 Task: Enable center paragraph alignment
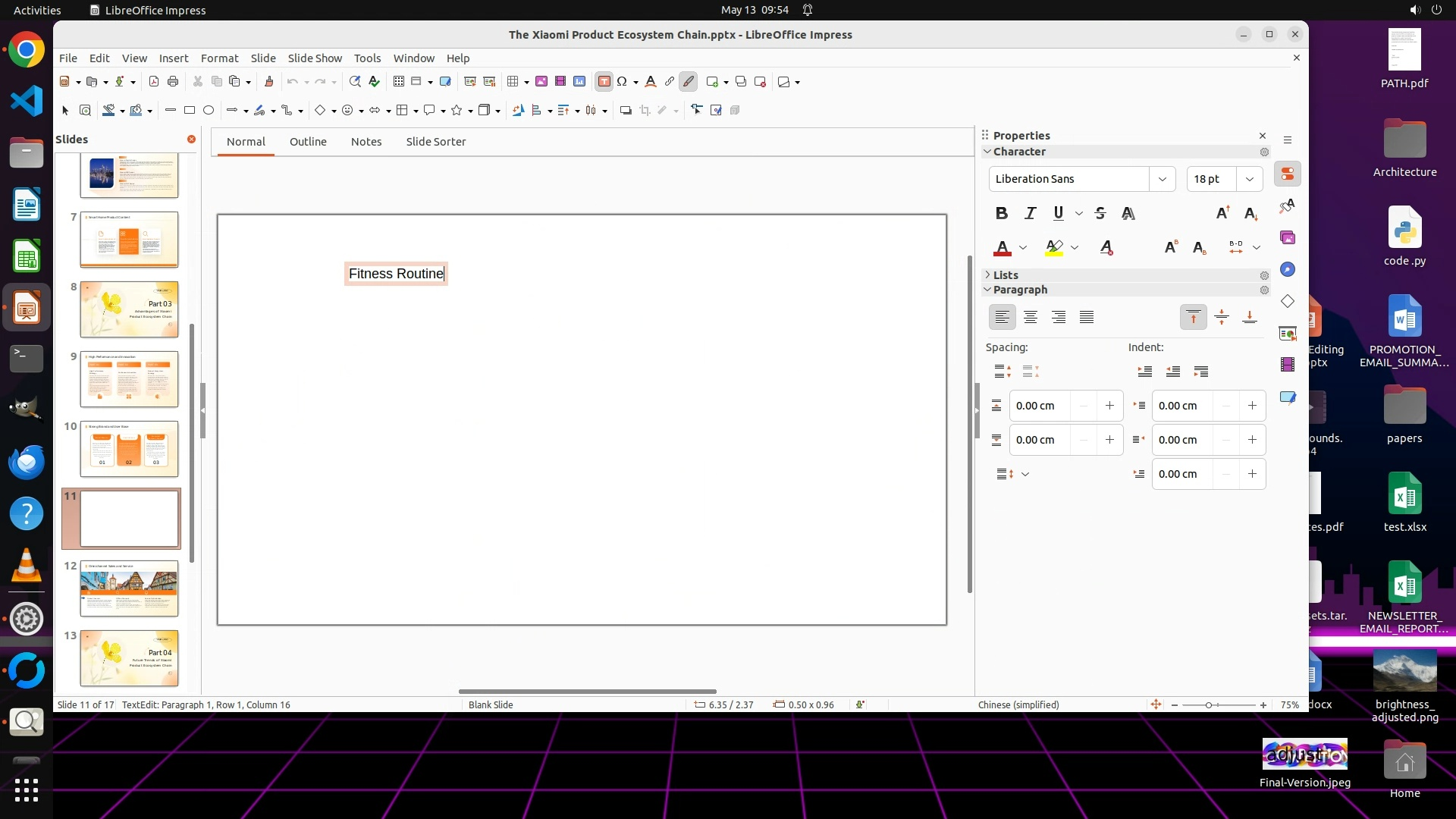1030,318
